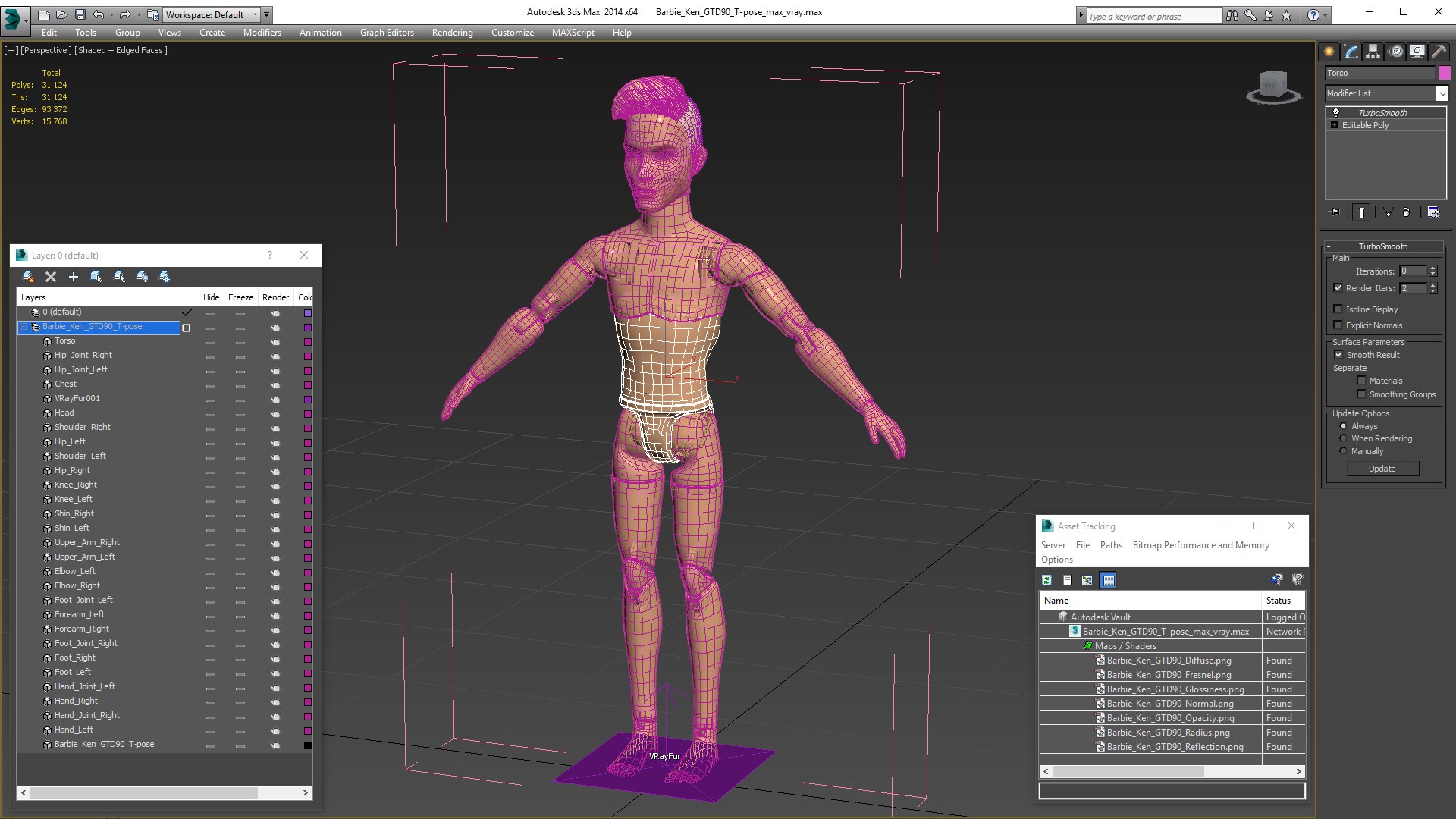Viewport: 1456px width, 819px height.
Task: Enable Separate by Materials checkbox
Action: [x=1361, y=381]
